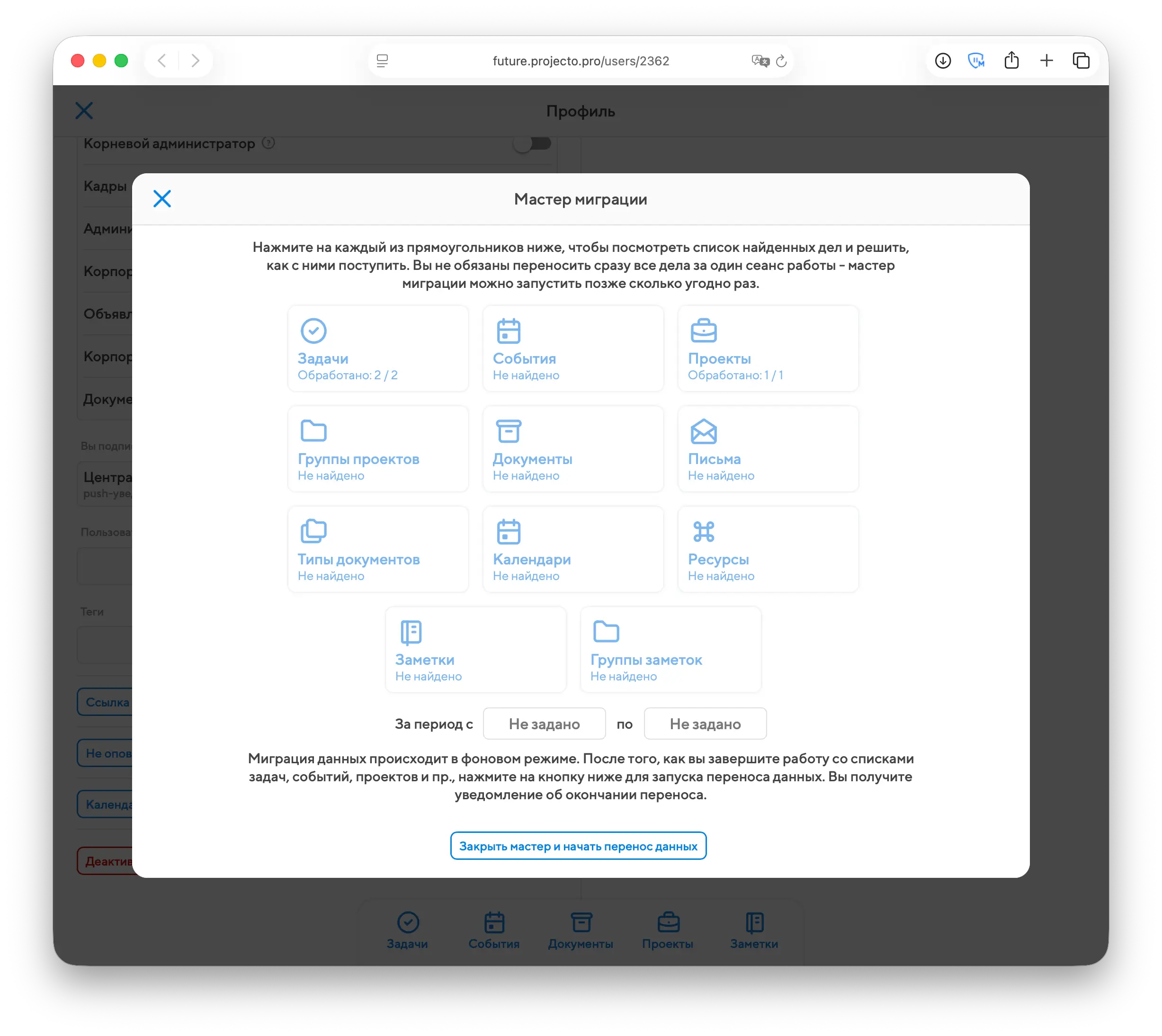Close the Профиль panel with X
Screen dimensions: 1162x1036
(84, 110)
